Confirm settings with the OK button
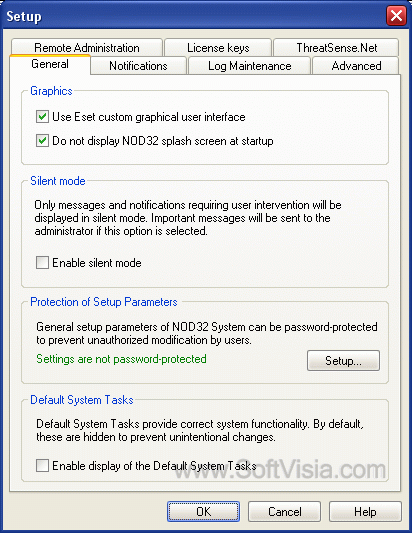 click(203, 511)
